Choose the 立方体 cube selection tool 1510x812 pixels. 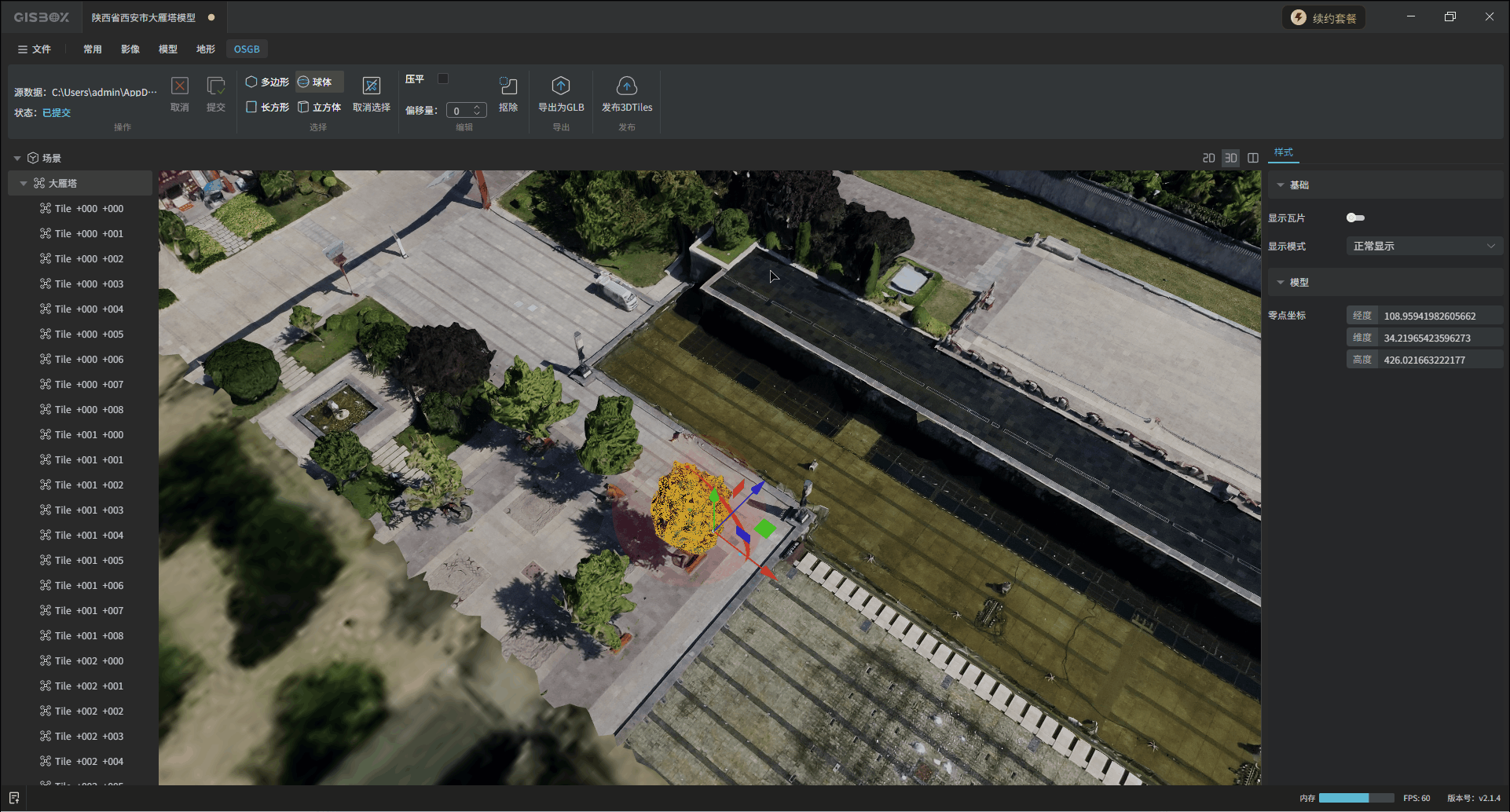pos(319,107)
